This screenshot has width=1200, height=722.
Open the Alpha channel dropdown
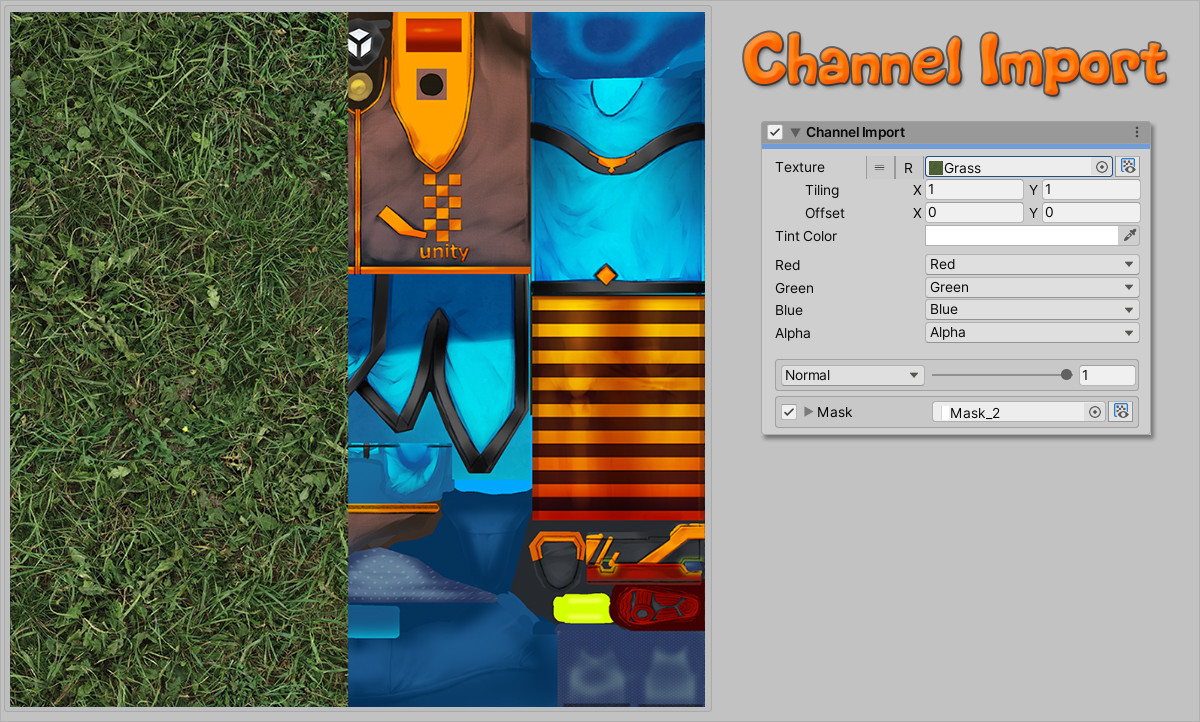click(1032, 333)
